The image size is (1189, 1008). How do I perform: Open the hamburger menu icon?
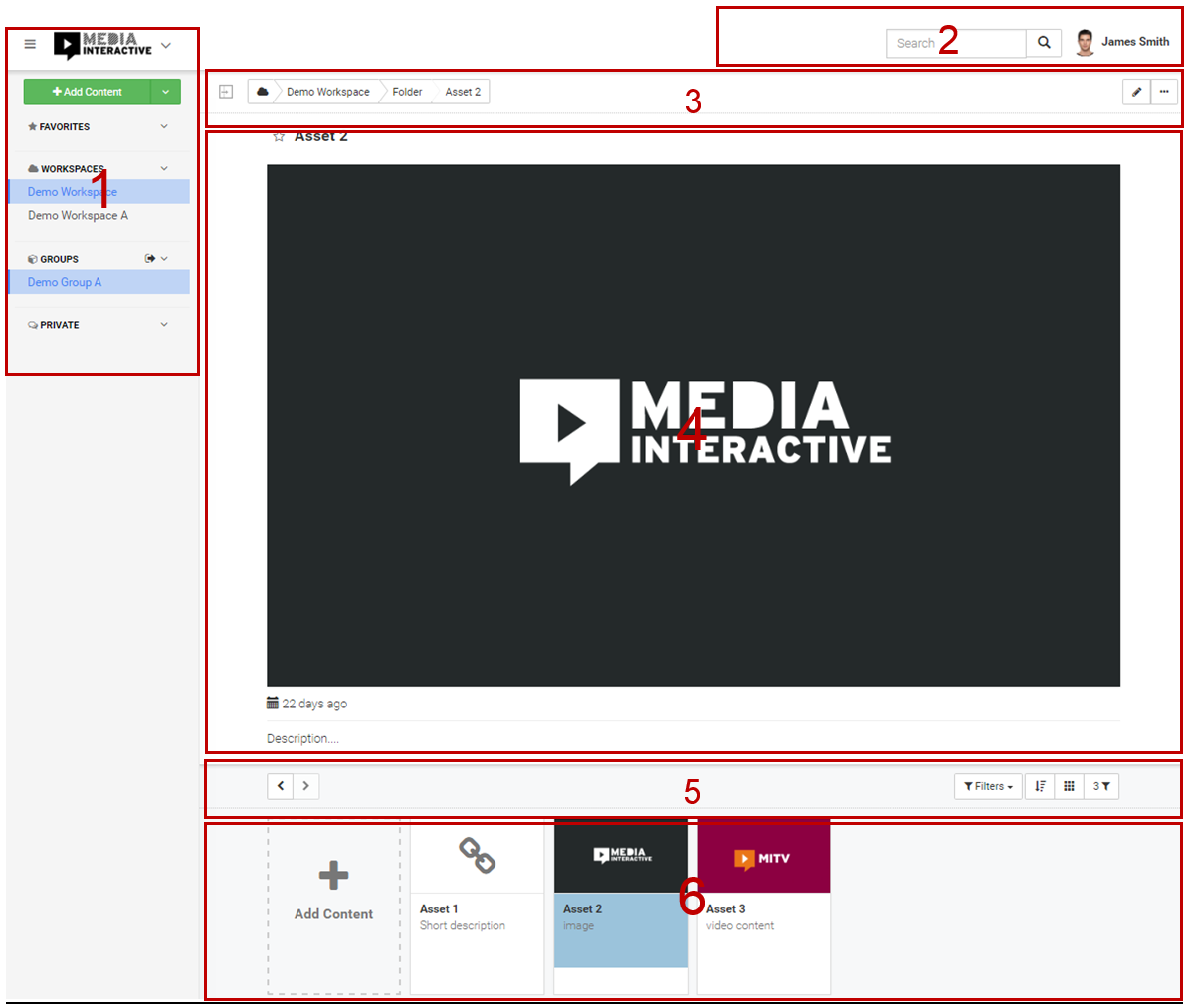click(30, 44)
